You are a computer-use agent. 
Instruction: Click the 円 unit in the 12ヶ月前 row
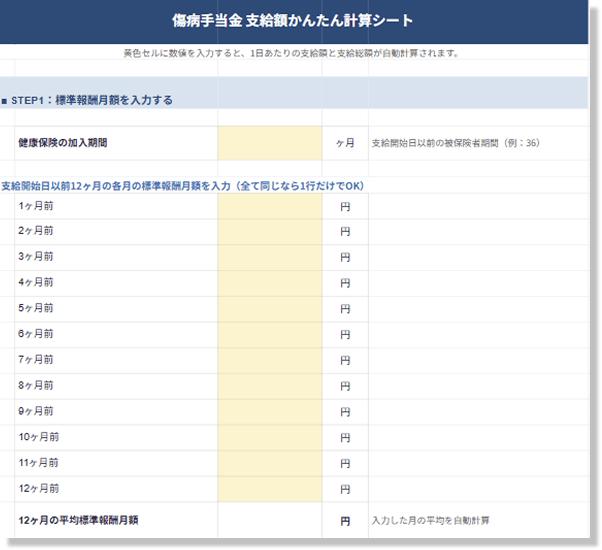click(345, 489)
